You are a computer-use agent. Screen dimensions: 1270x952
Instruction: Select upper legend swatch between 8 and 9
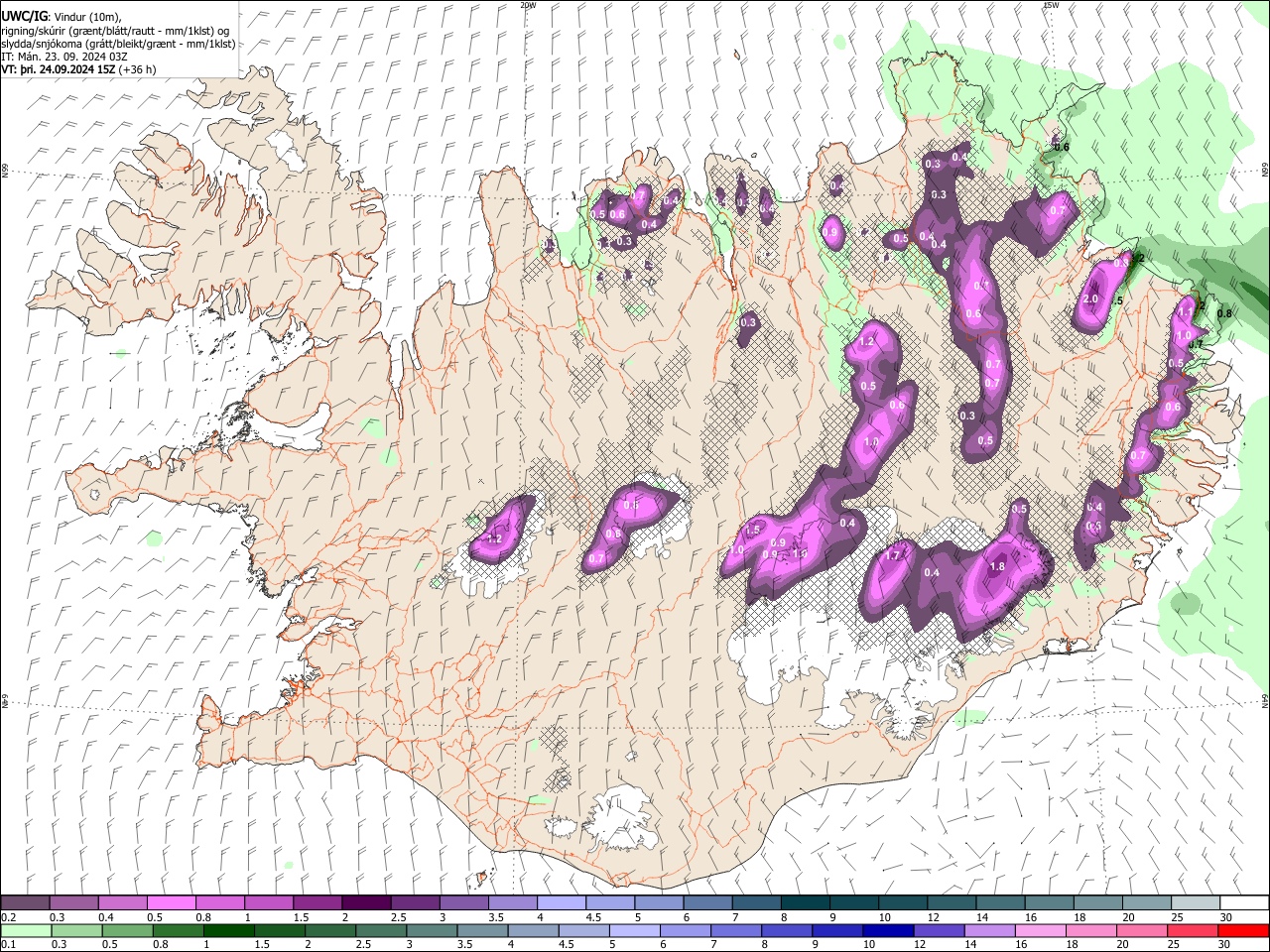coord(805,902)
